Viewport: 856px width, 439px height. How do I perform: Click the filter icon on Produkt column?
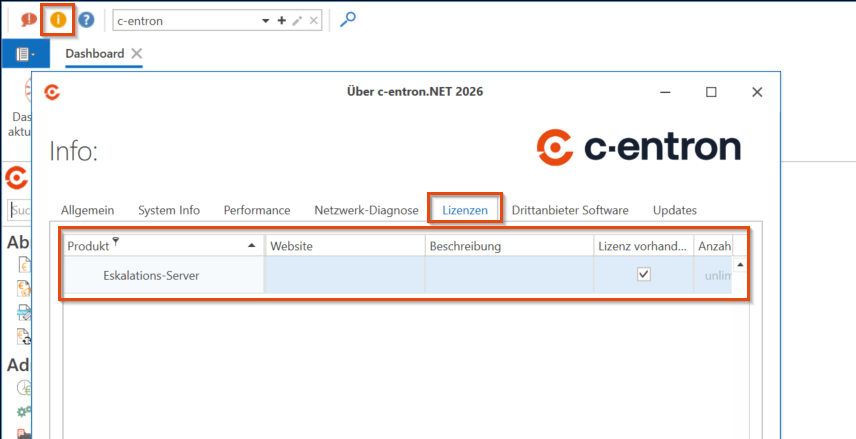click(x=115, y=242)
